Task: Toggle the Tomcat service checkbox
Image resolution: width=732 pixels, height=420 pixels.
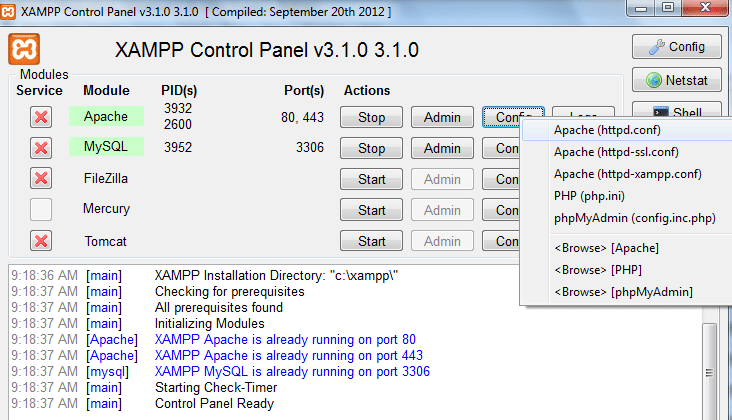Action: 41,241
